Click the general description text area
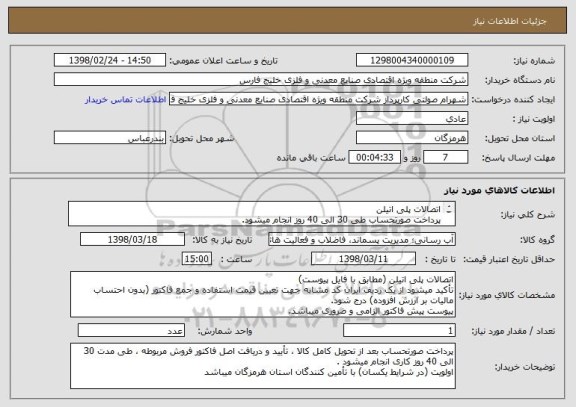The height and width of the screenshot is (407, 576). point(262,214)
